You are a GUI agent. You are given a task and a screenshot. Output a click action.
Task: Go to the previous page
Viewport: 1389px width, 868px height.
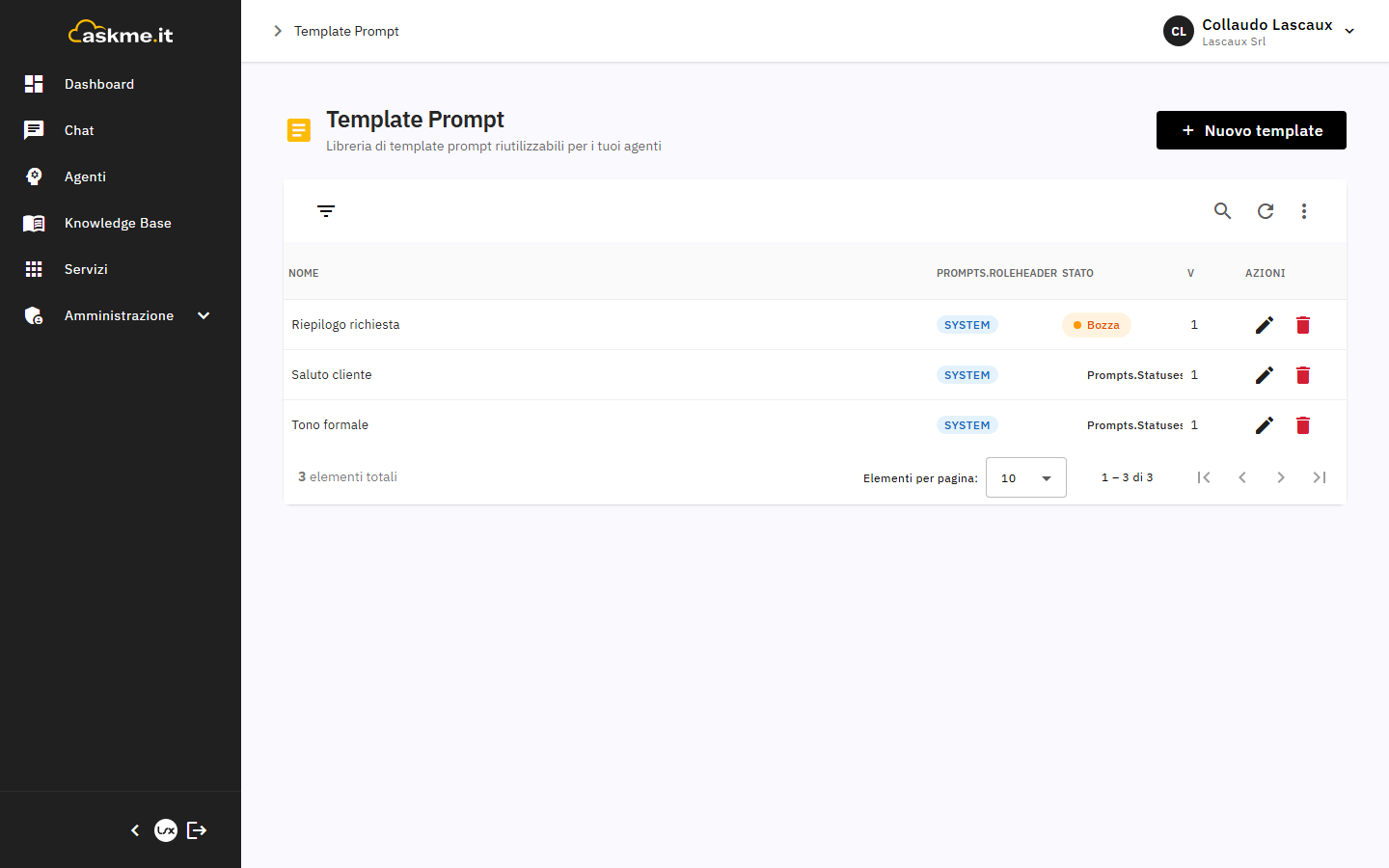1242,477
